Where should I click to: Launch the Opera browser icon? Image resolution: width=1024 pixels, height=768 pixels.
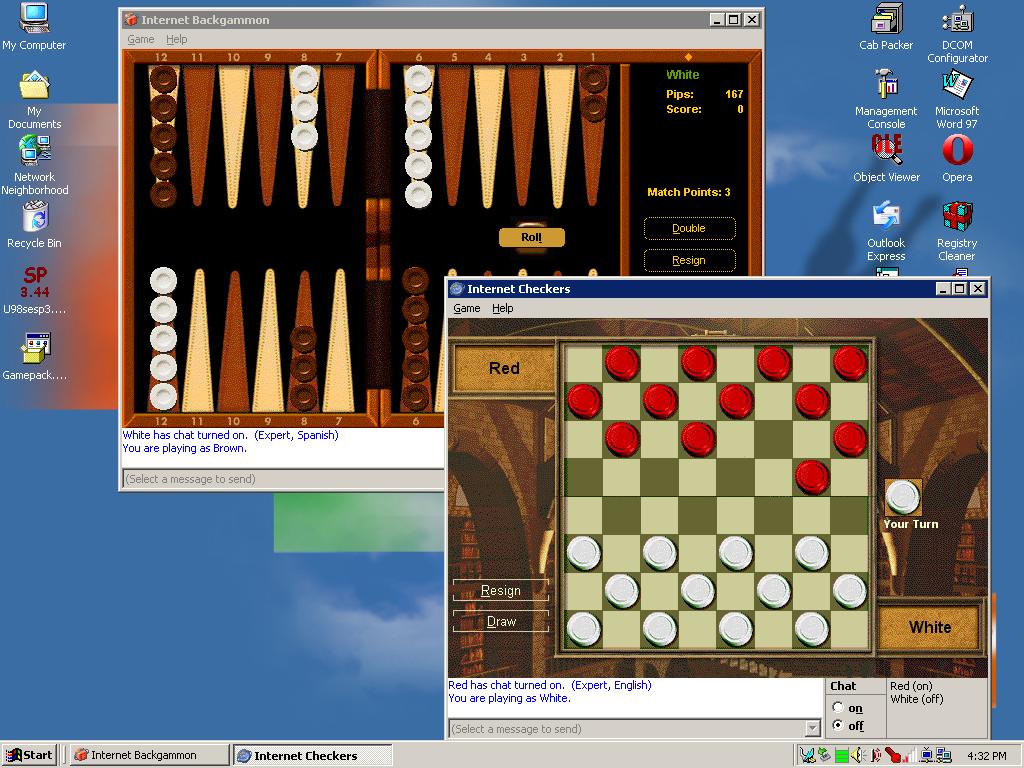coord(957,151)
